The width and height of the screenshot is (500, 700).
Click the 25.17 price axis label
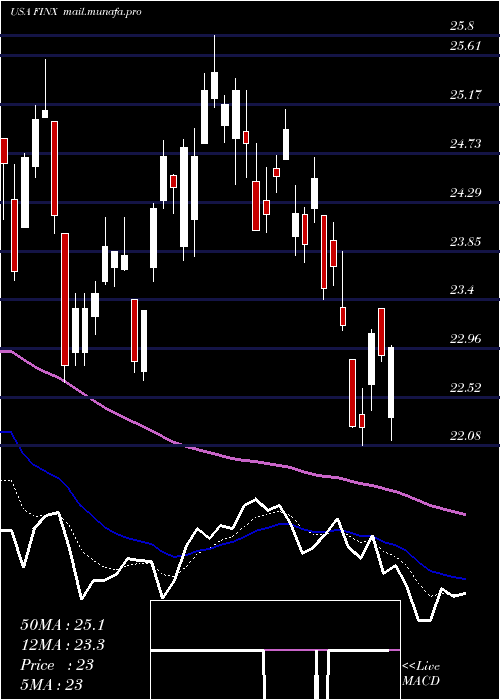(x=466, y=95)
